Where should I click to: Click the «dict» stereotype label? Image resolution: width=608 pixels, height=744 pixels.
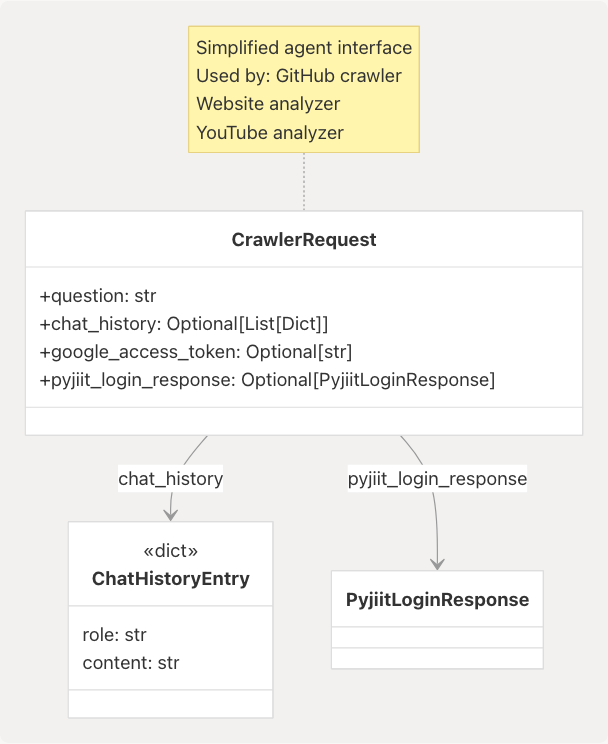171,551
